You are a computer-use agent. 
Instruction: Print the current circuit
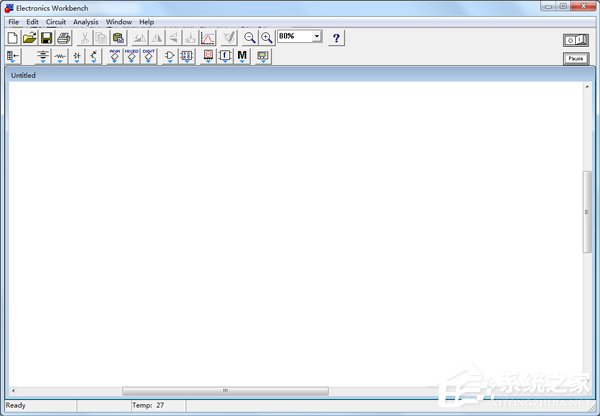64,38
